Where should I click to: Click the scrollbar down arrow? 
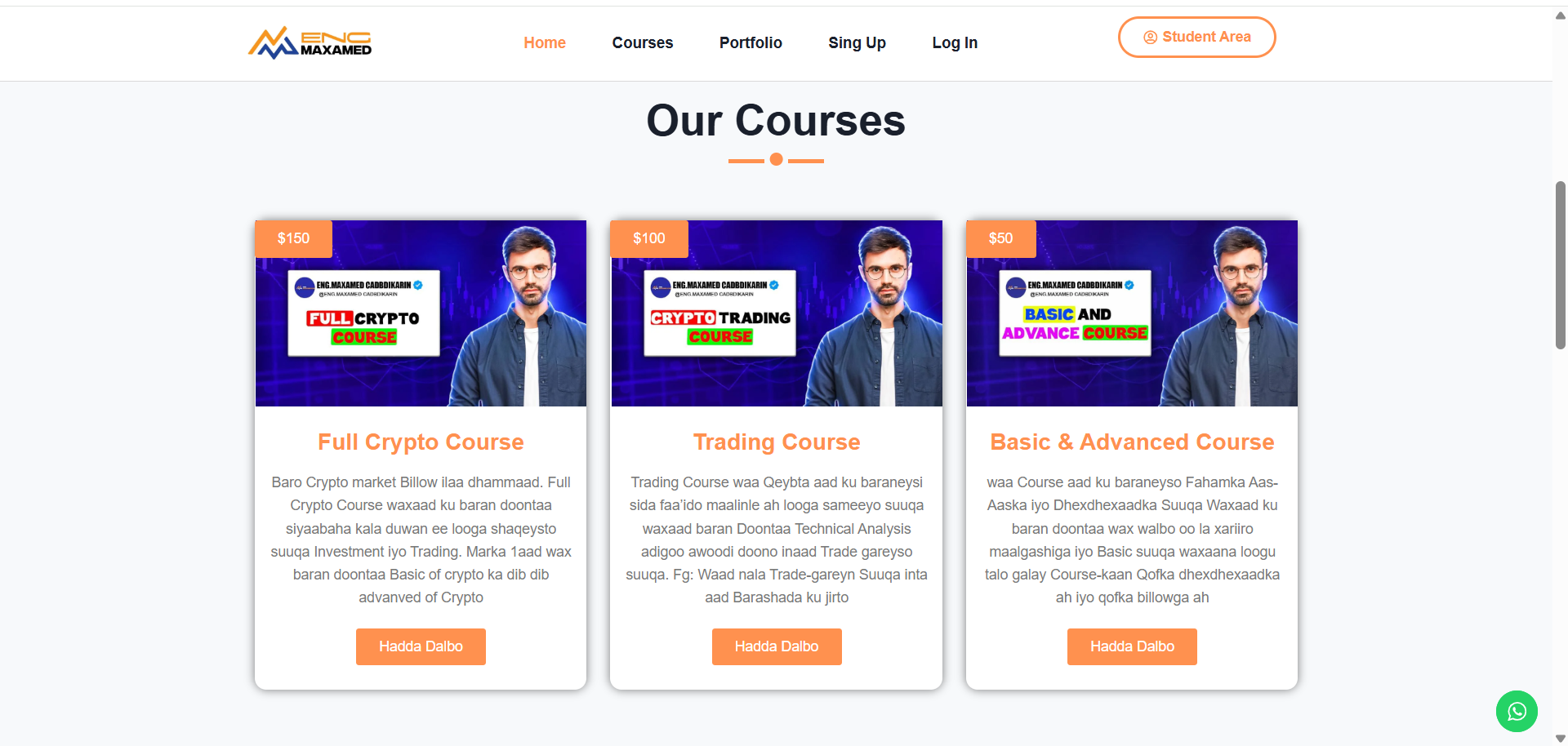[1560, 739]
